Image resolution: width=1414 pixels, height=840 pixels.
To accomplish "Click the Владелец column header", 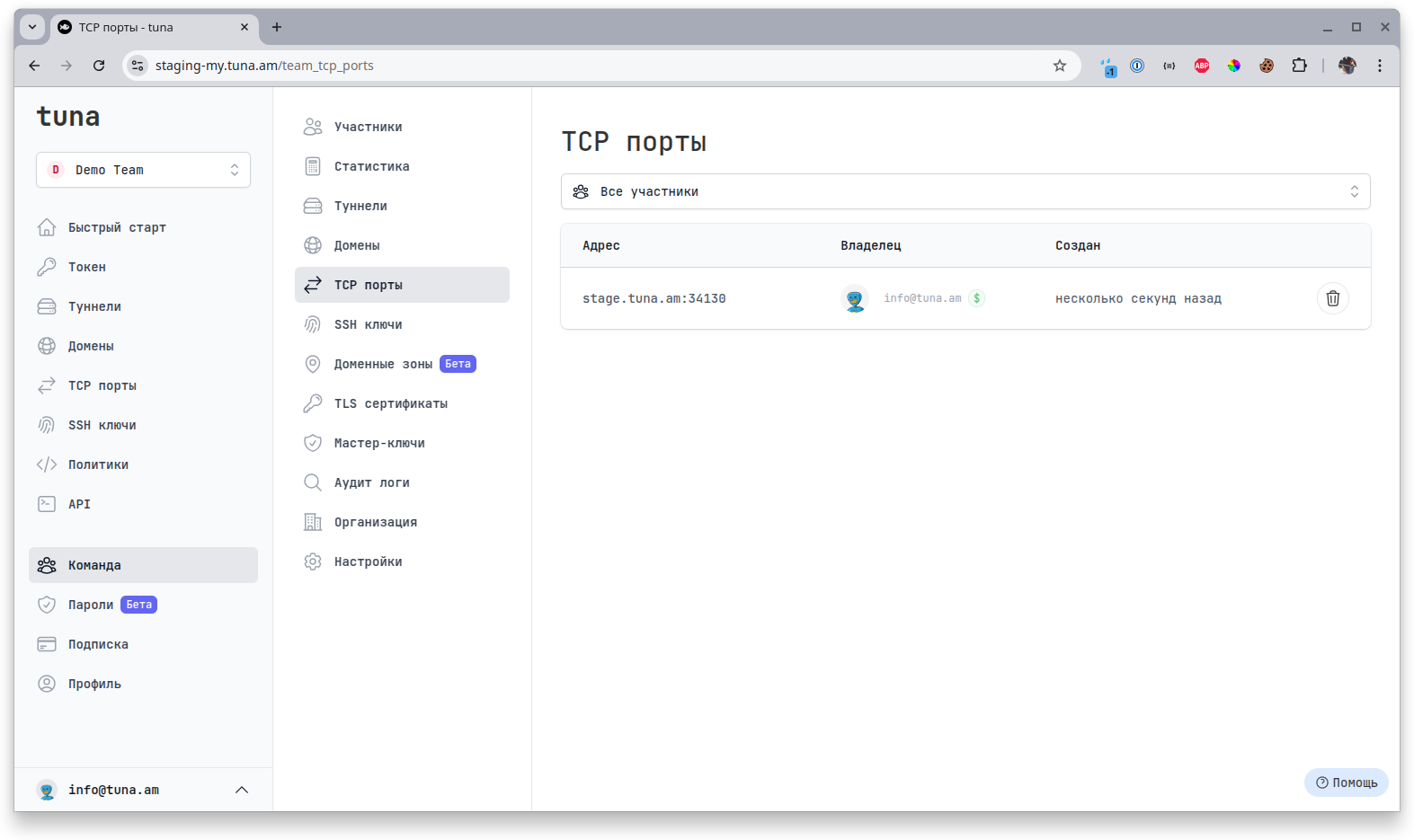I will point(871,245).
